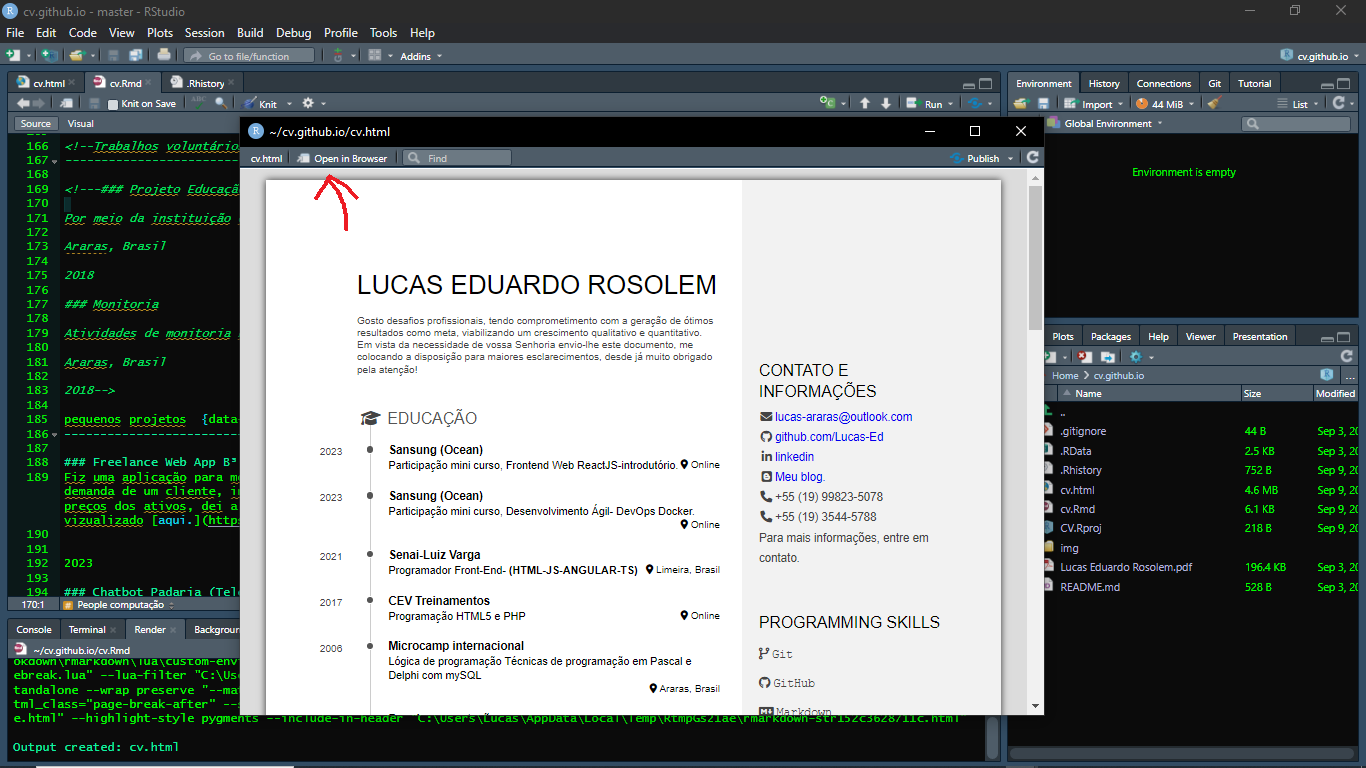The image size is (1366, 768).
Task: Refresh the Environment pane
Action: [x=1340, y=103]
